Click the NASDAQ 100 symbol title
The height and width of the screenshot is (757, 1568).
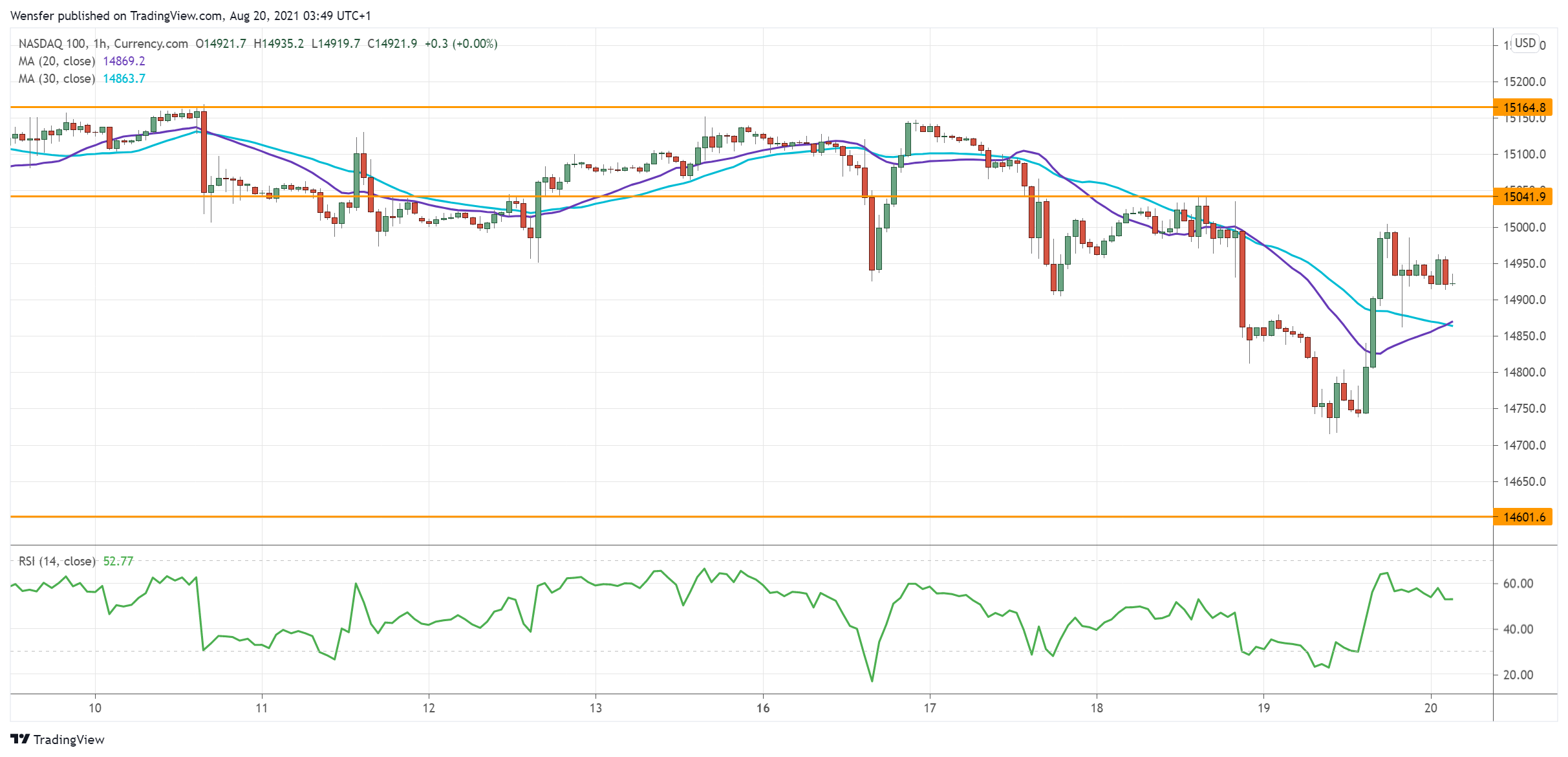[x=52, y=44]
